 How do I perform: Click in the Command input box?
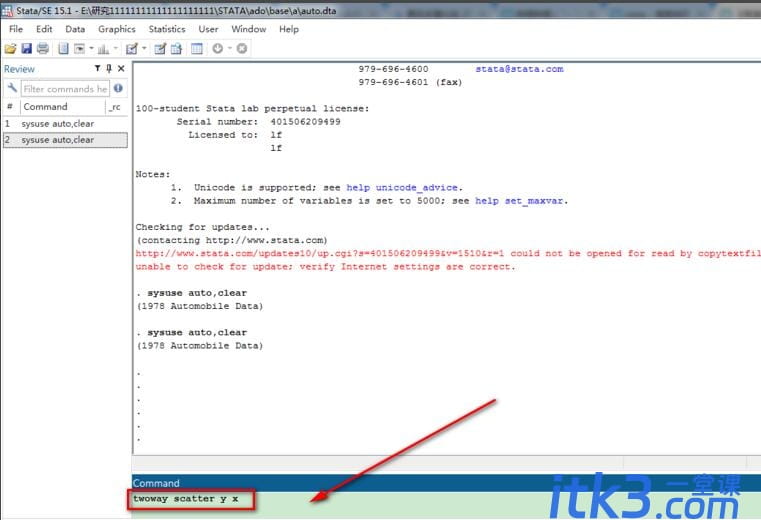447,505
